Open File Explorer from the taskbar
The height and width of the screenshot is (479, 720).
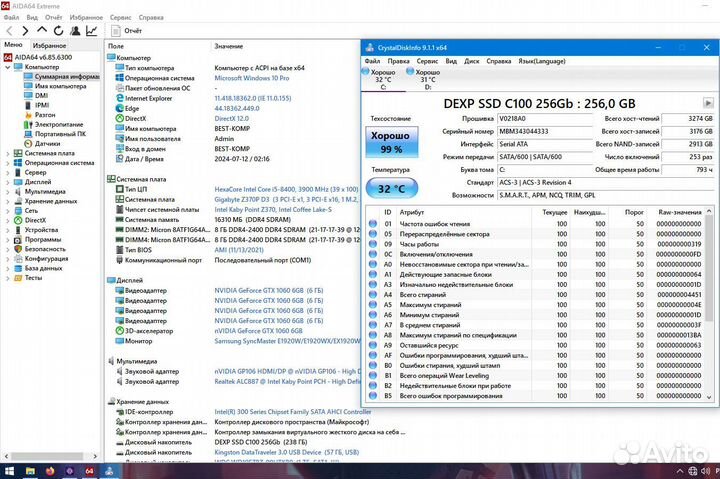(x=30, y=471)
